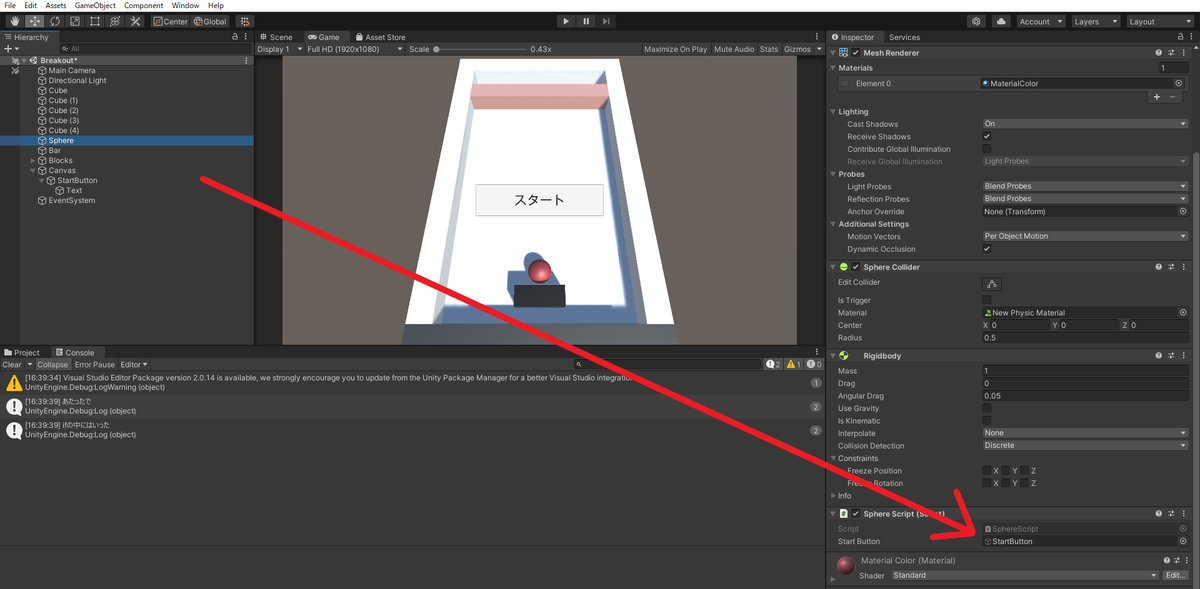Image resolution: width=1200 pixels, height=589 pixels.
Task: Open Mesh Renderer help icon
Action: 1159,53
